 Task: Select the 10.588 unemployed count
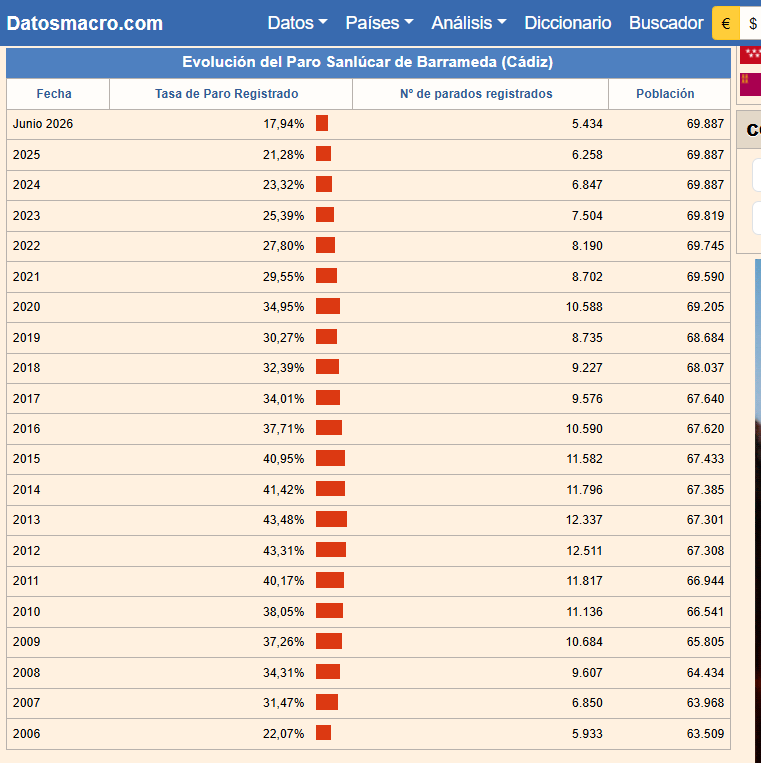point(584,307)
